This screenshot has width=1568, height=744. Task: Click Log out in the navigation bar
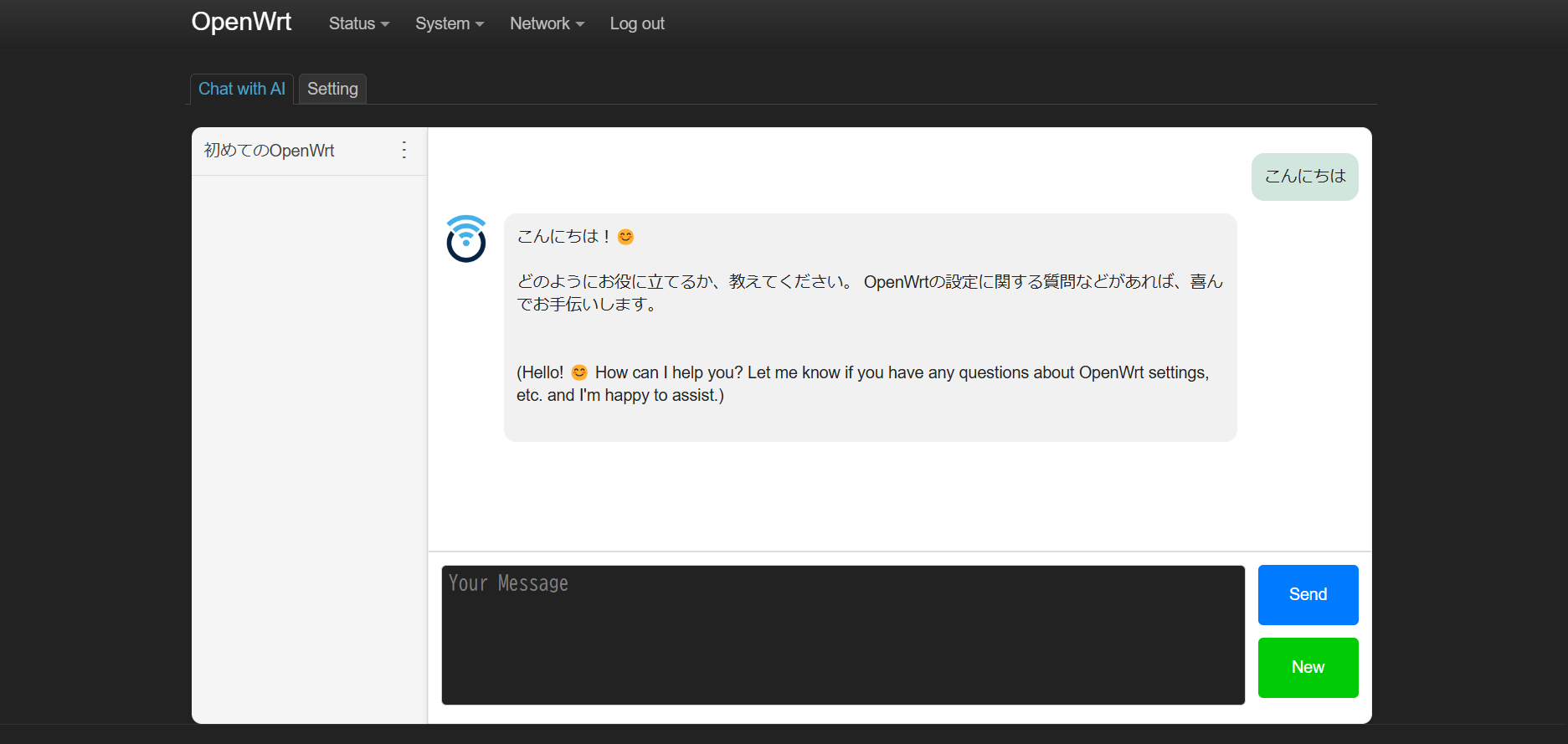[x=637, y=23]
